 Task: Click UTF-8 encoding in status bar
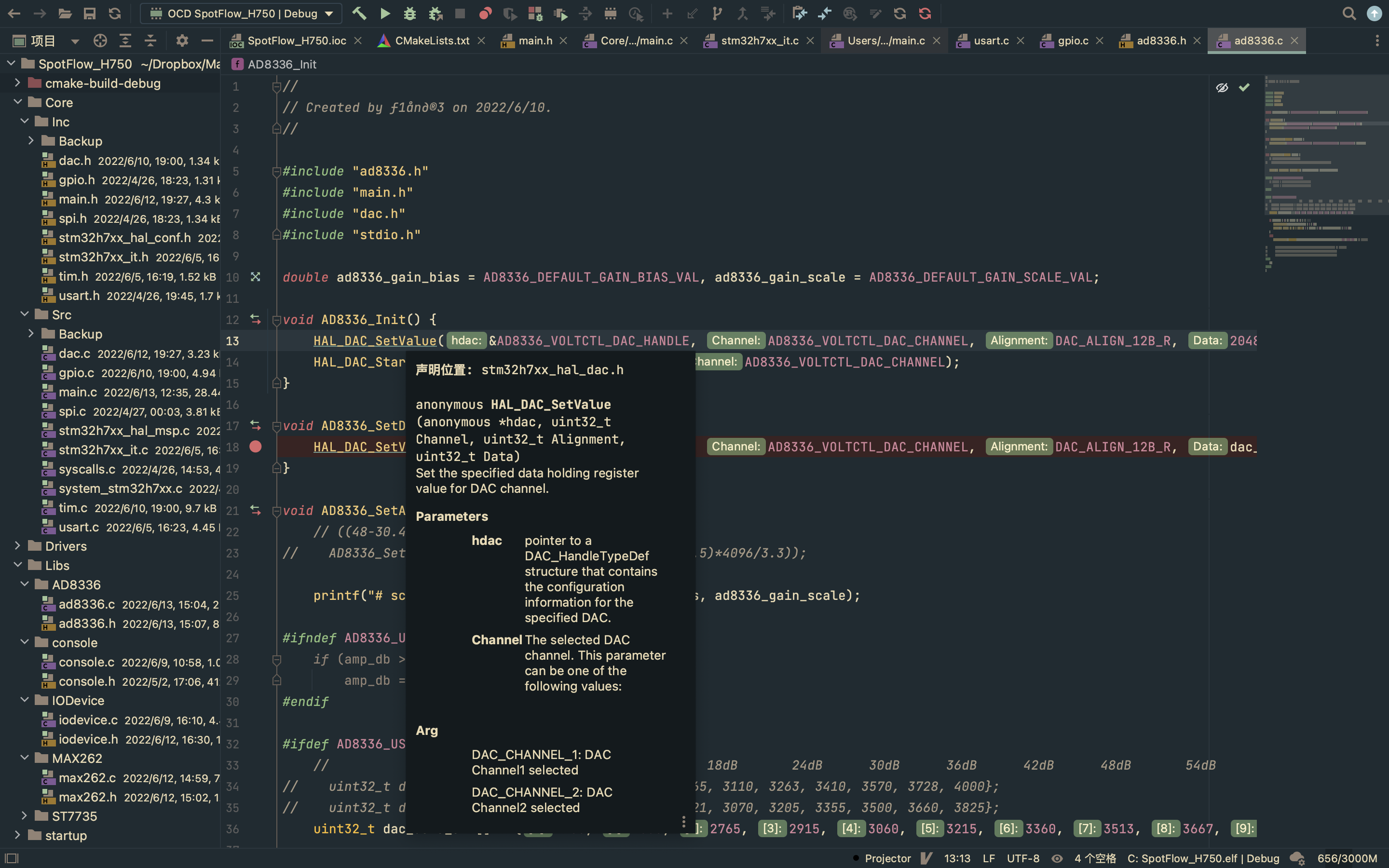(1023, 858)
